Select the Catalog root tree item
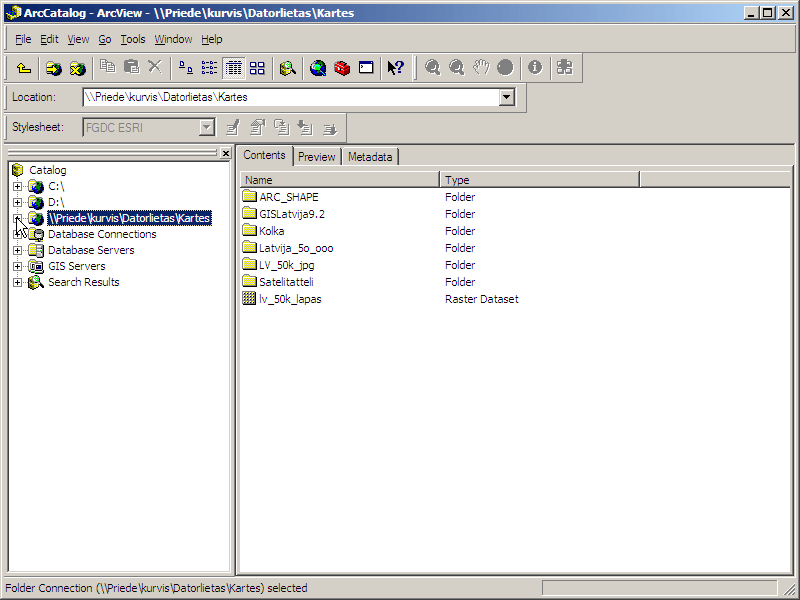Image resolution: width=800 pixels, height=600 pixels. [47, 170]
